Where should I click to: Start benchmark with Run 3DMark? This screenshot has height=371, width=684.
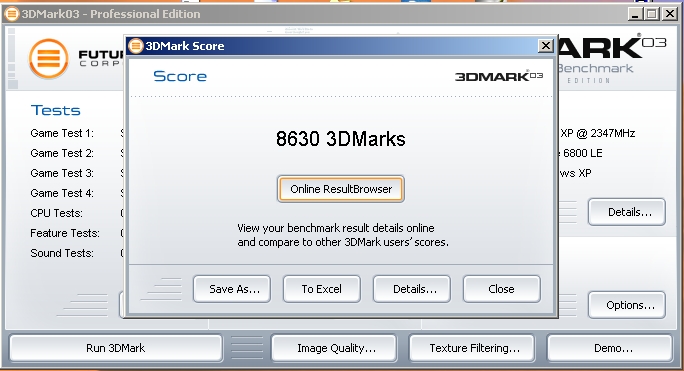116,348
